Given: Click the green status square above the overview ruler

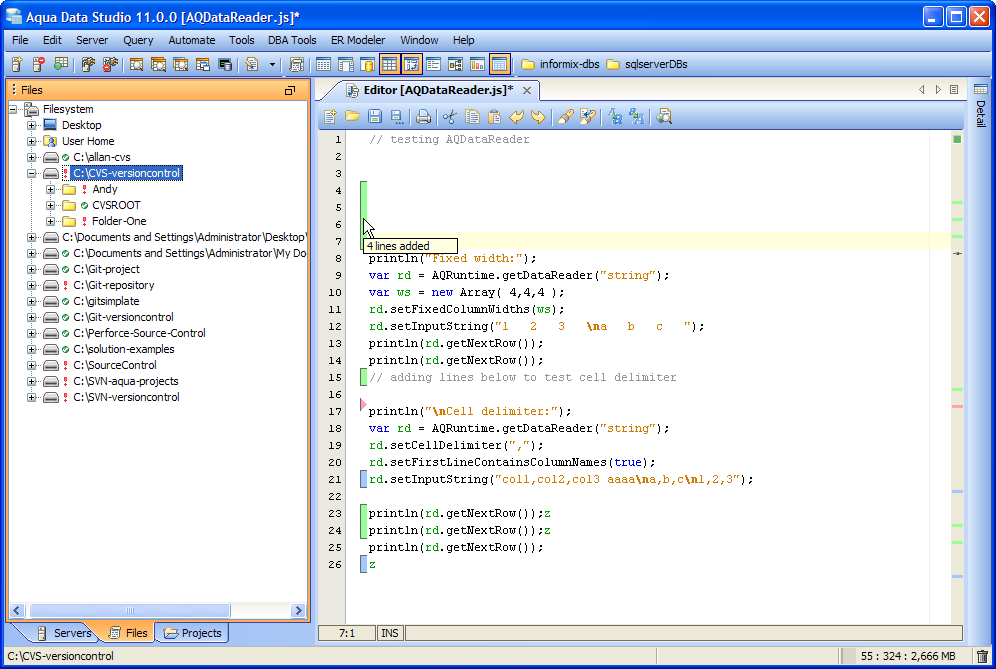Looking at the screenshot, I should pyautogui.click(x=957, y=139).
